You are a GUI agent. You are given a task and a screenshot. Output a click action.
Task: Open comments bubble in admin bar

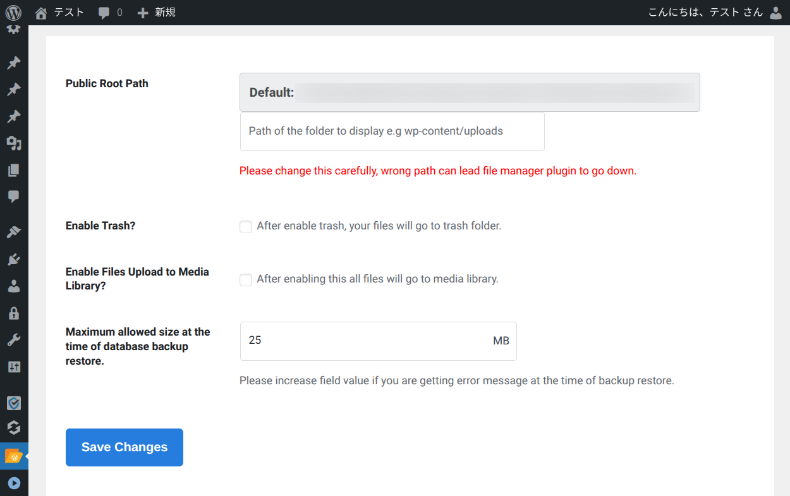coord(110,12)
